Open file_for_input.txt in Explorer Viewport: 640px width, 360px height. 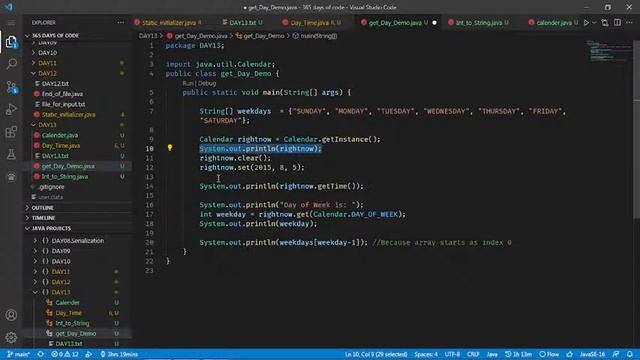coord(63,104)
